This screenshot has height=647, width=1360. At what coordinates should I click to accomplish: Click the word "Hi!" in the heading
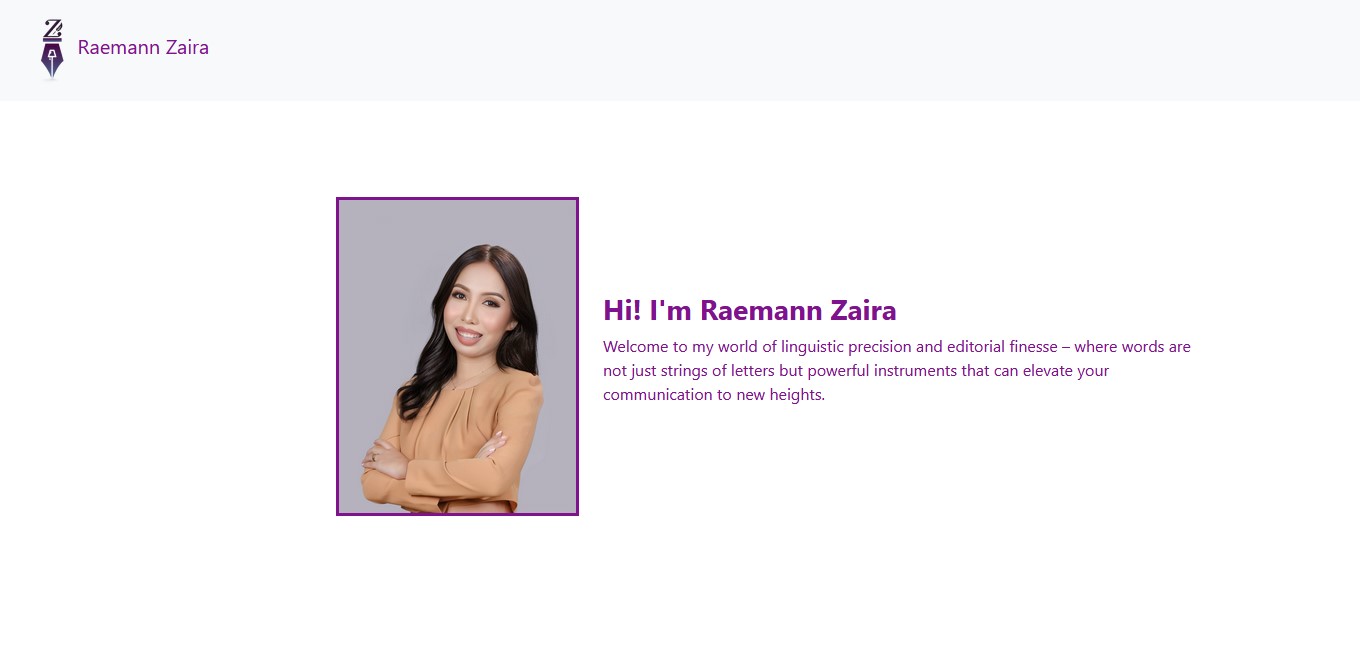[x=622, y=310]
